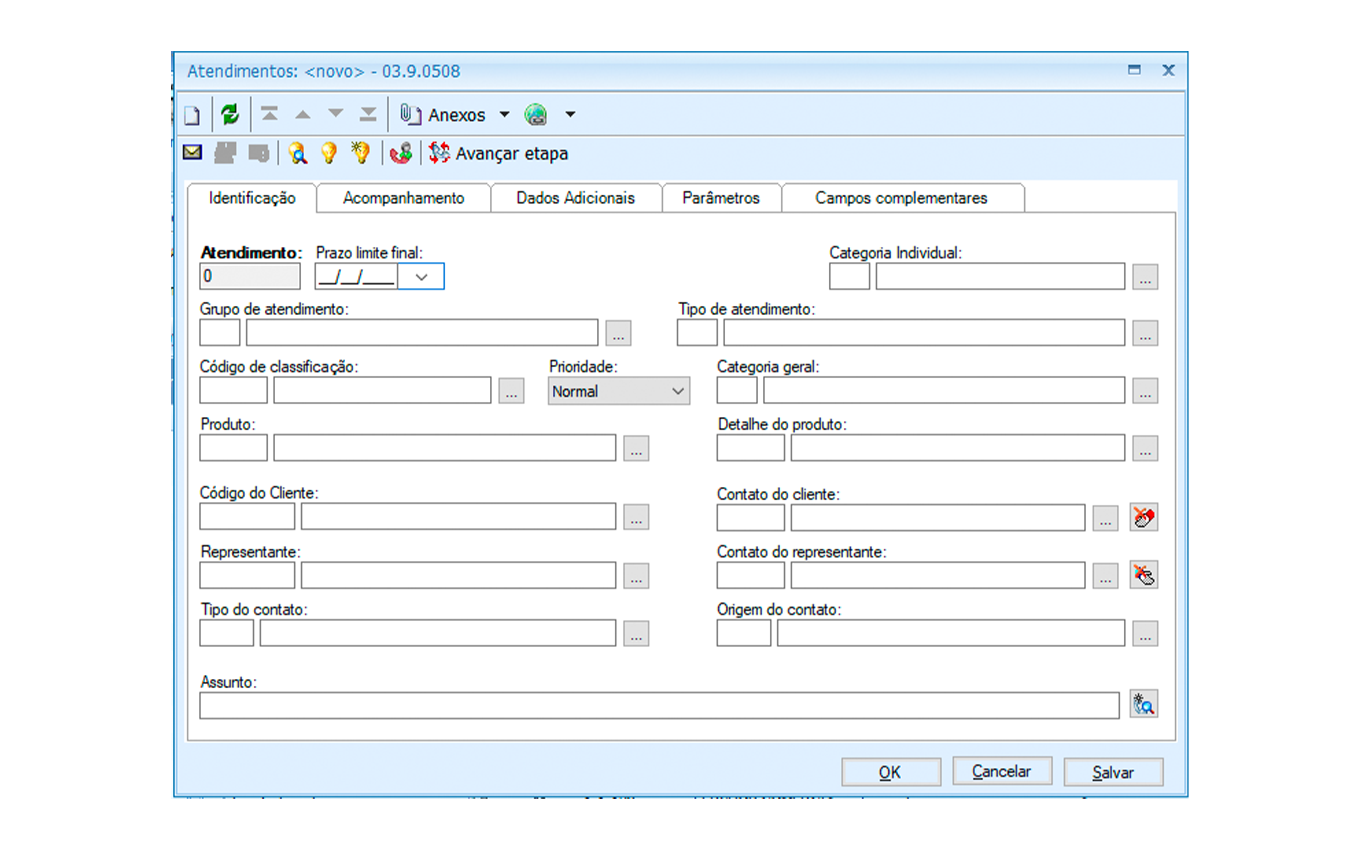Select the Campos complementares tab
The height and width of the screenshot is (850, 1360).
pos(901,198)
